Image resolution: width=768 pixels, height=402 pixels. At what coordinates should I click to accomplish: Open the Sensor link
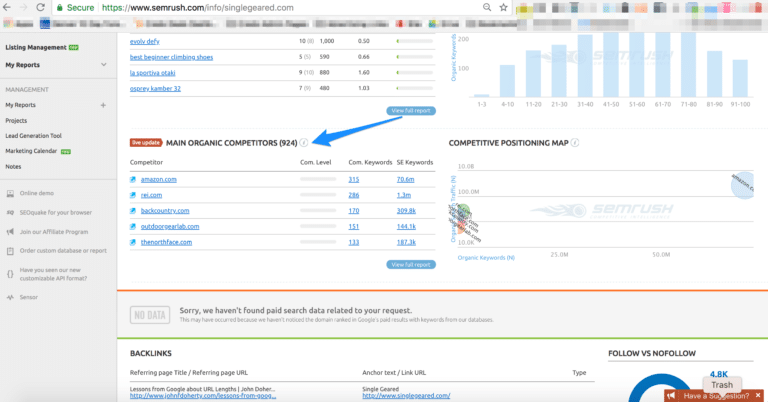[28, 297]
